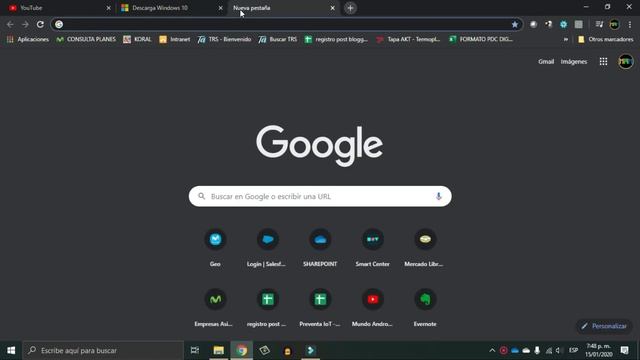Open the Geo shortcut tile
The image size is (640, 360).
pyautogui.click(x=215, y=247)
